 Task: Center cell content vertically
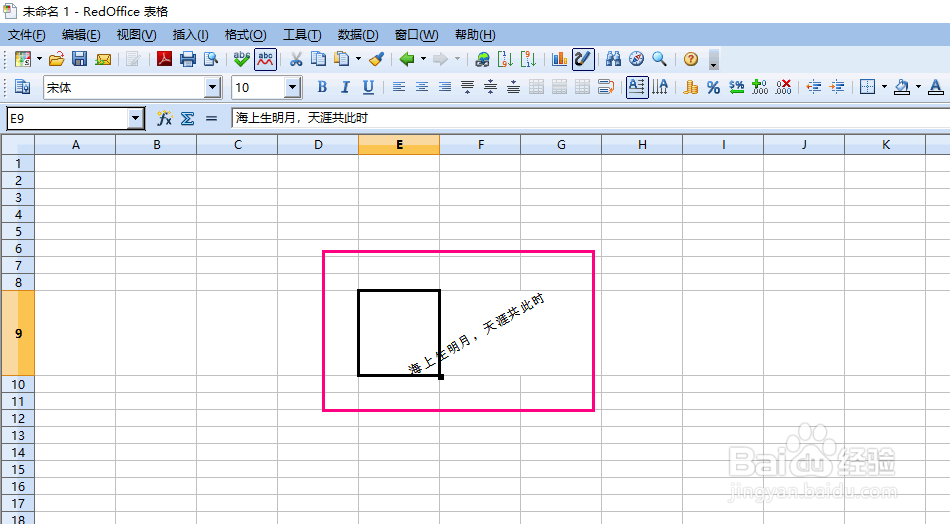coord(490,87)
